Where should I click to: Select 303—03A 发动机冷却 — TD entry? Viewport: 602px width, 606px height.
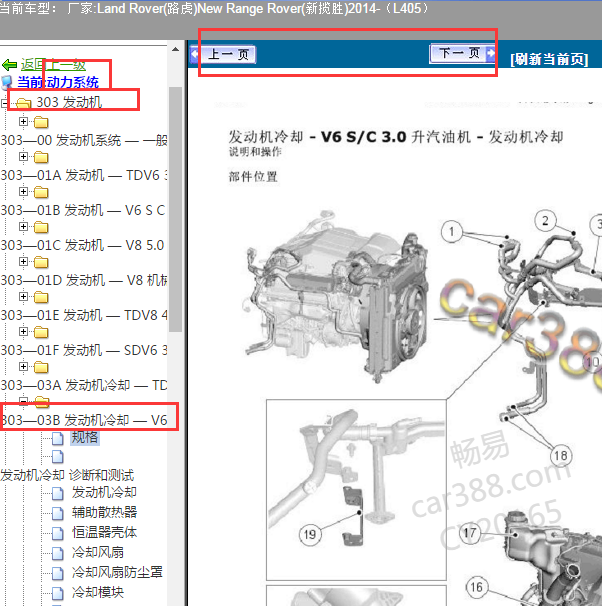pyautogui.click(x=83, y=385)
